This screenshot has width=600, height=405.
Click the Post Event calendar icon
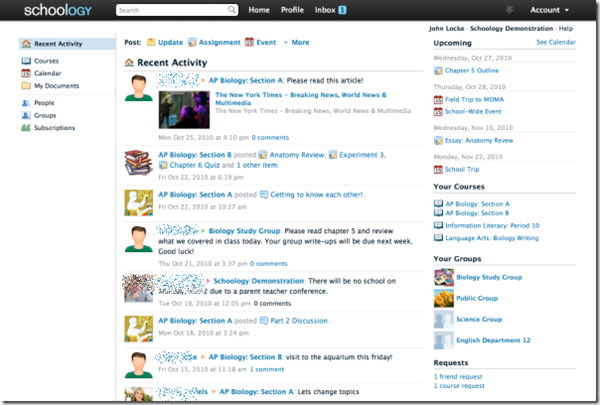[250, 43]
